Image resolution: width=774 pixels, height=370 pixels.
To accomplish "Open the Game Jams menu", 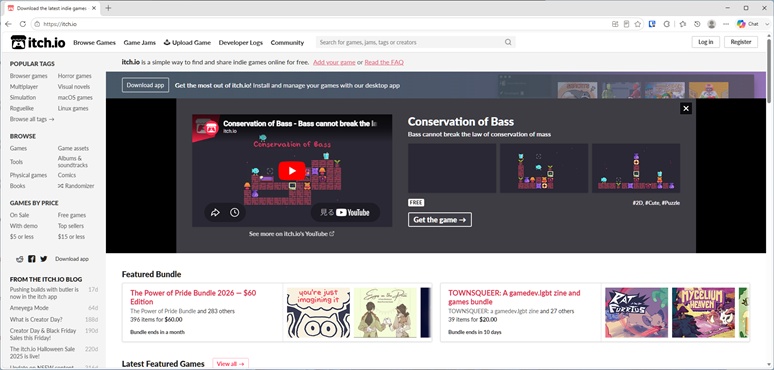I will tap(140, 42).
